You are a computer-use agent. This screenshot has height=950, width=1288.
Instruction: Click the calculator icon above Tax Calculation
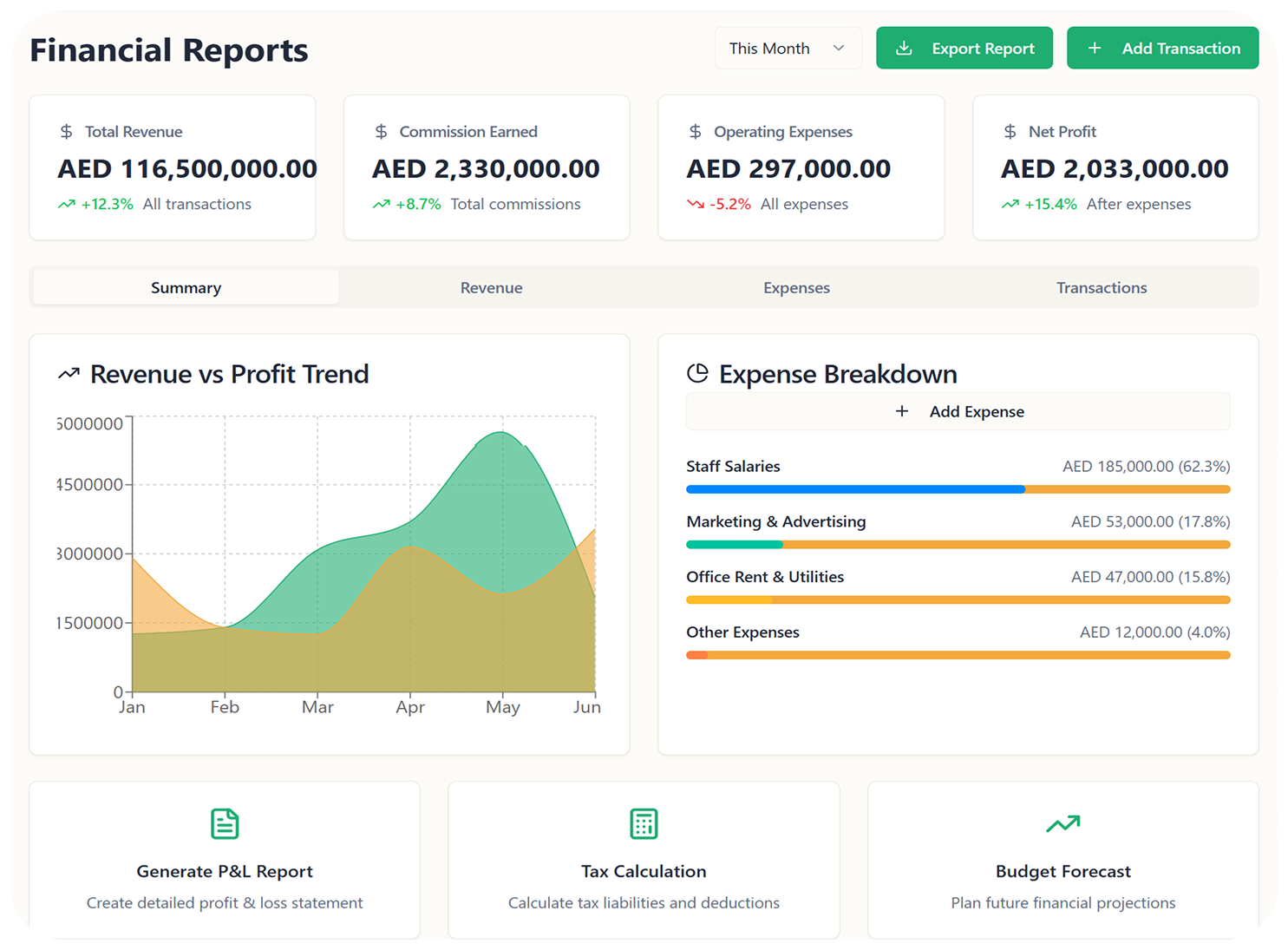[644, 823]
